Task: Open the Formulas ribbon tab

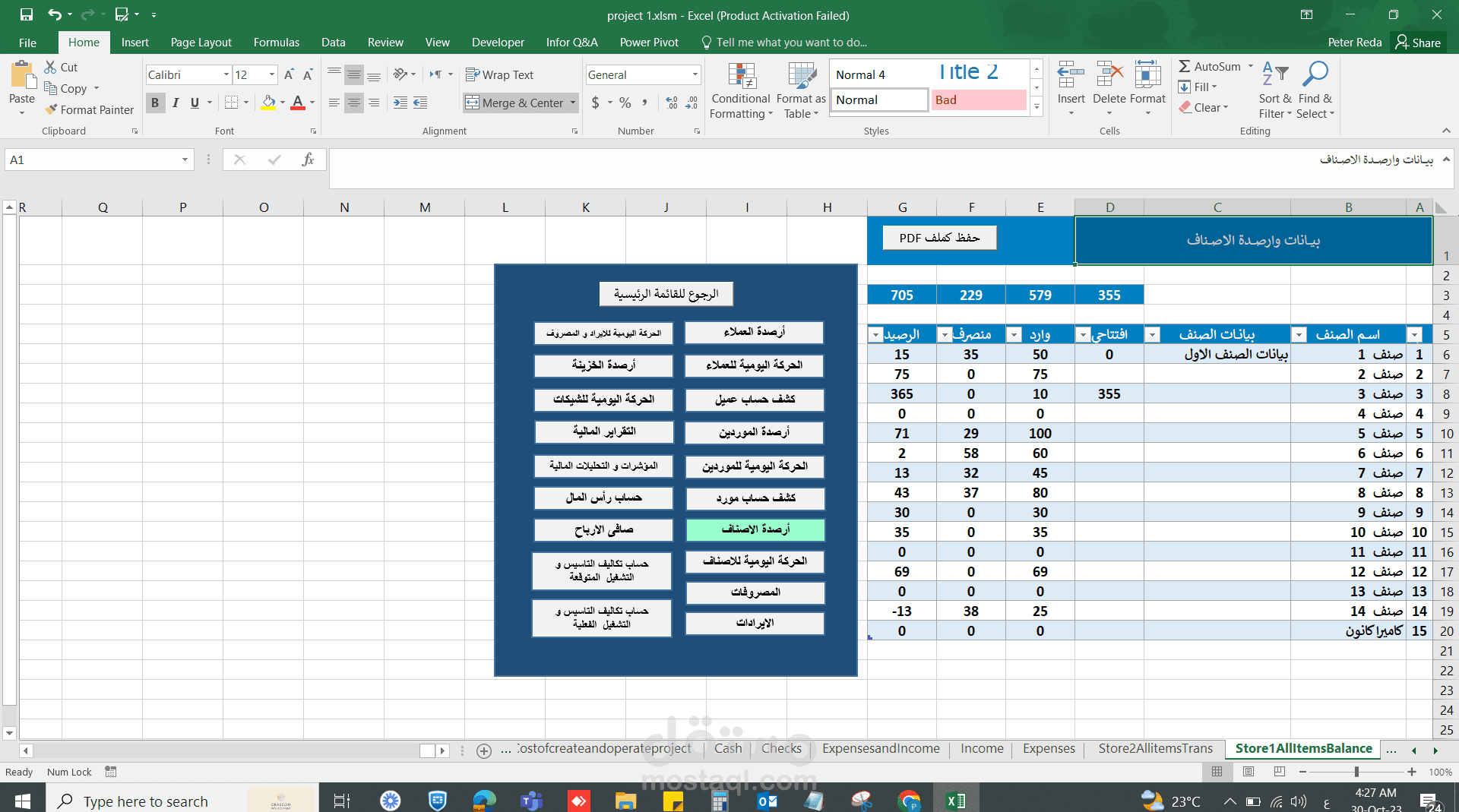Action: 277,43
